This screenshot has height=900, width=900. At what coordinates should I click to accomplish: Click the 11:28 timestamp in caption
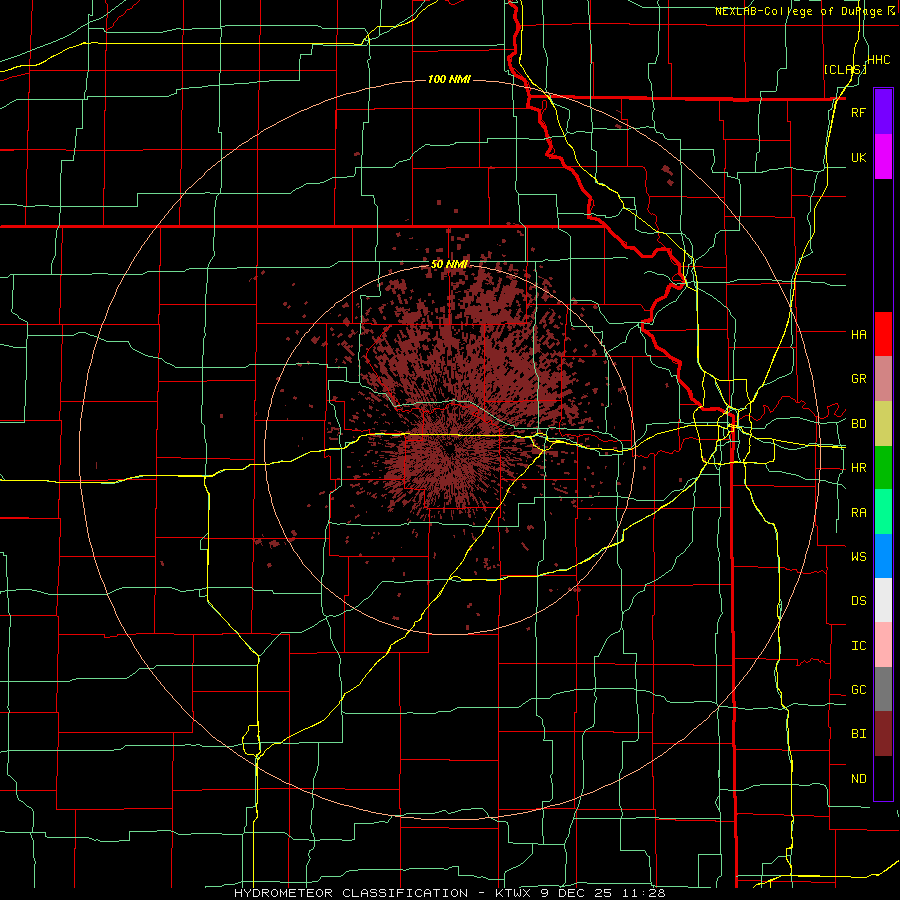click(646, 893)
